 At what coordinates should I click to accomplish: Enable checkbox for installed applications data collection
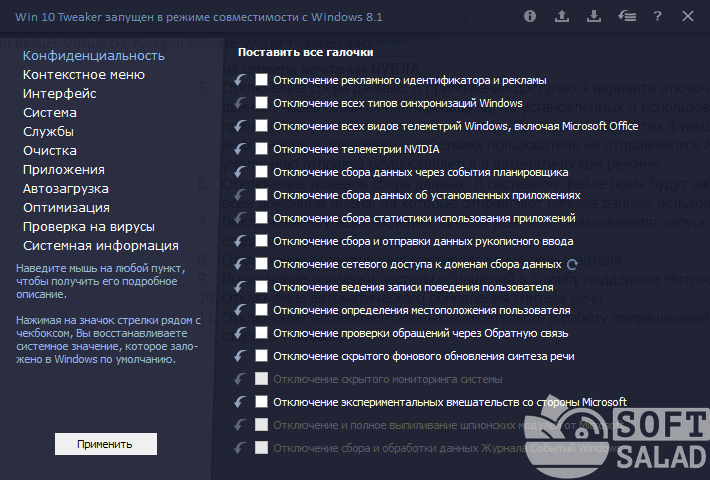(x=261, y=195)
